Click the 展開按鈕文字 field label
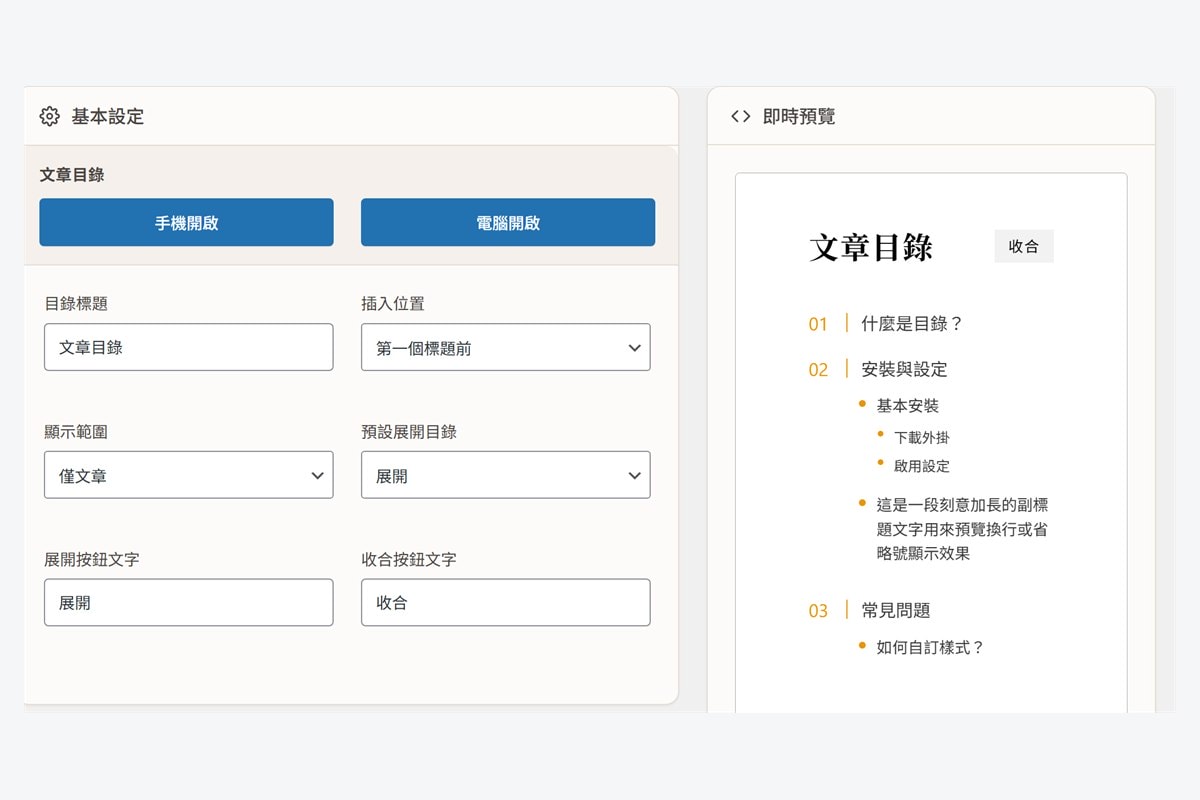This screenshot has width=1200, height=800. [92, 559]
